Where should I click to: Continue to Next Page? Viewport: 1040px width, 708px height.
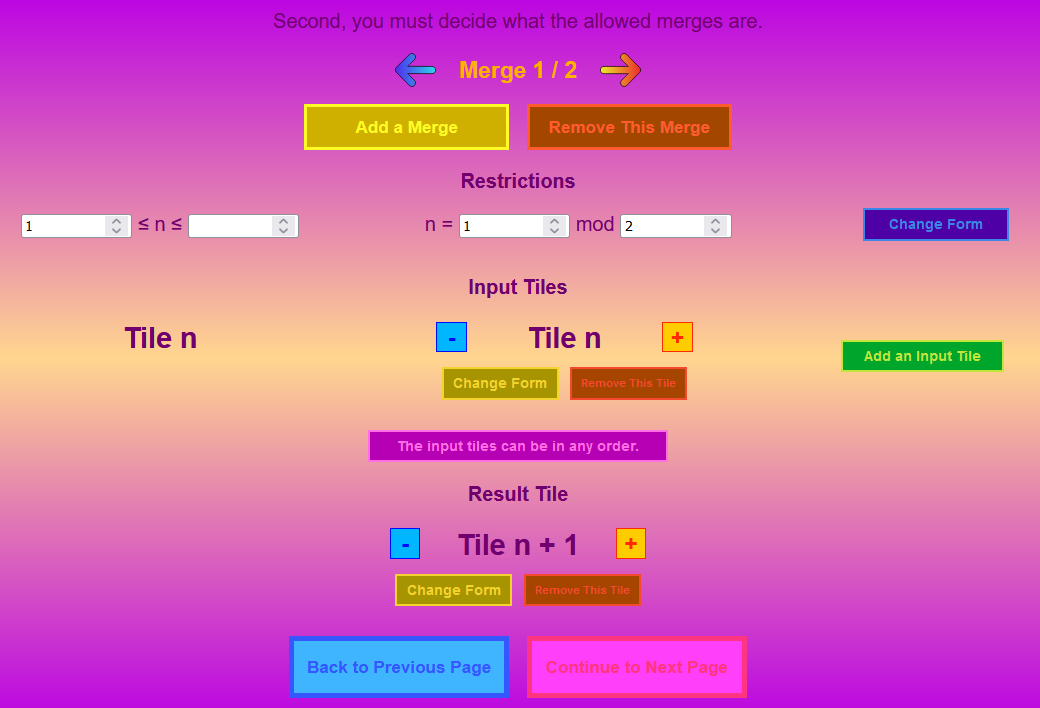(637, 667)
